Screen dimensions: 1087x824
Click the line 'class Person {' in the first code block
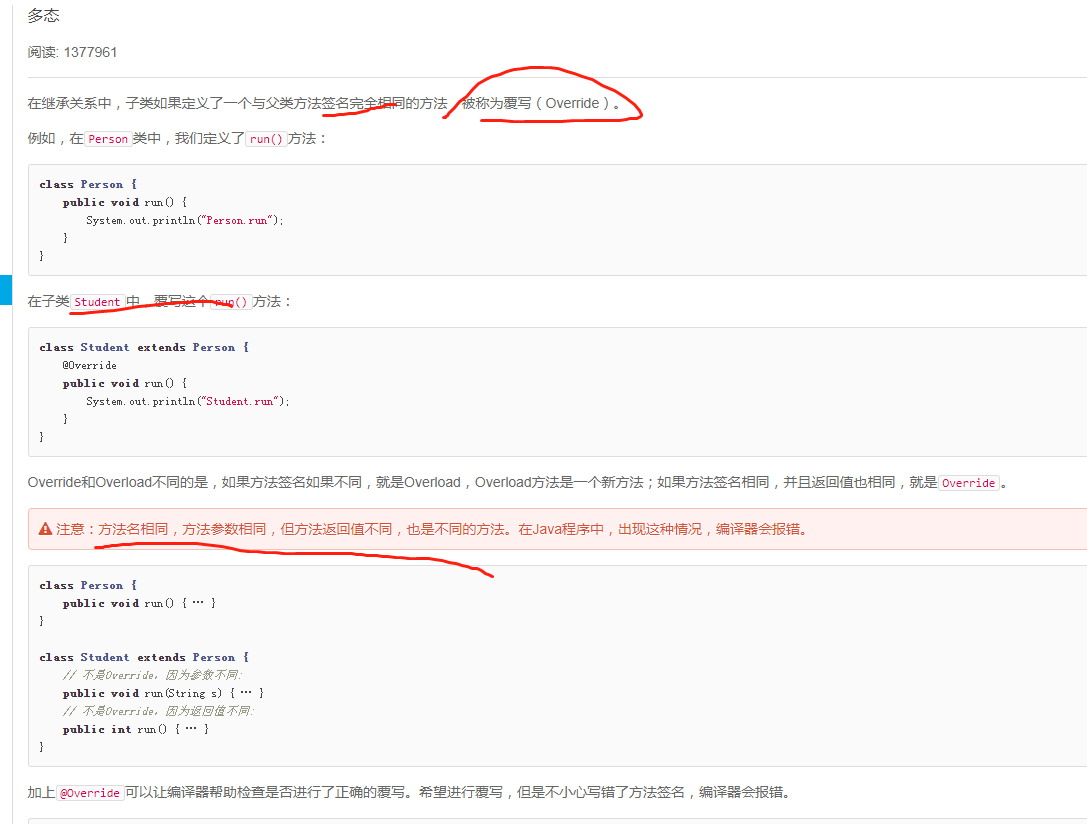point(88,184)
